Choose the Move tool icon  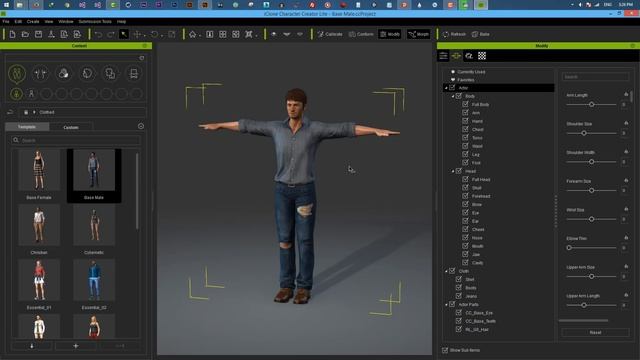tap(137, 35)
